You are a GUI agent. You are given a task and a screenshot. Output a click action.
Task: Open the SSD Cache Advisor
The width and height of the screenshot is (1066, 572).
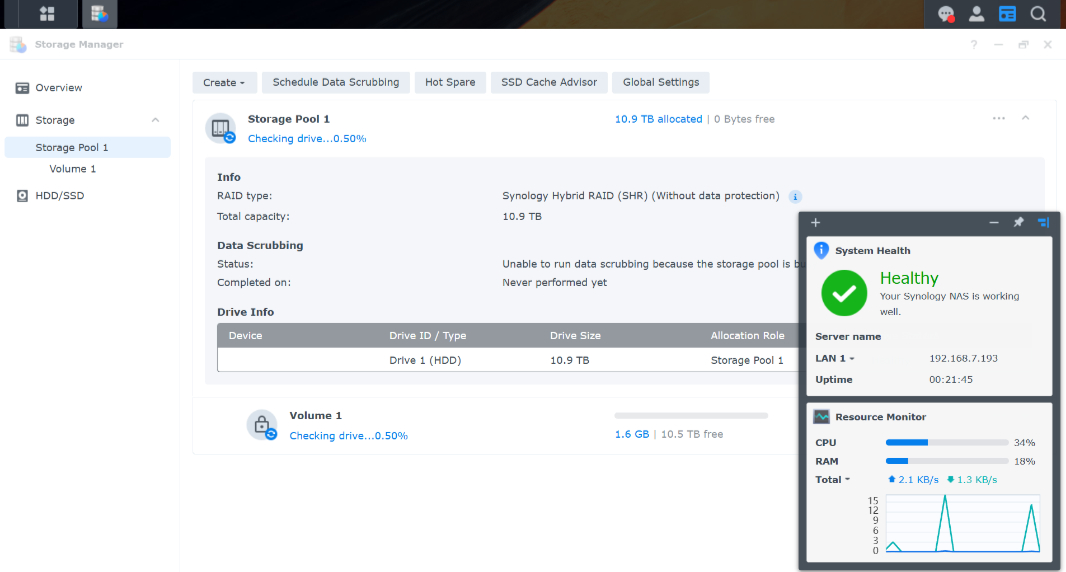[548, 83]
